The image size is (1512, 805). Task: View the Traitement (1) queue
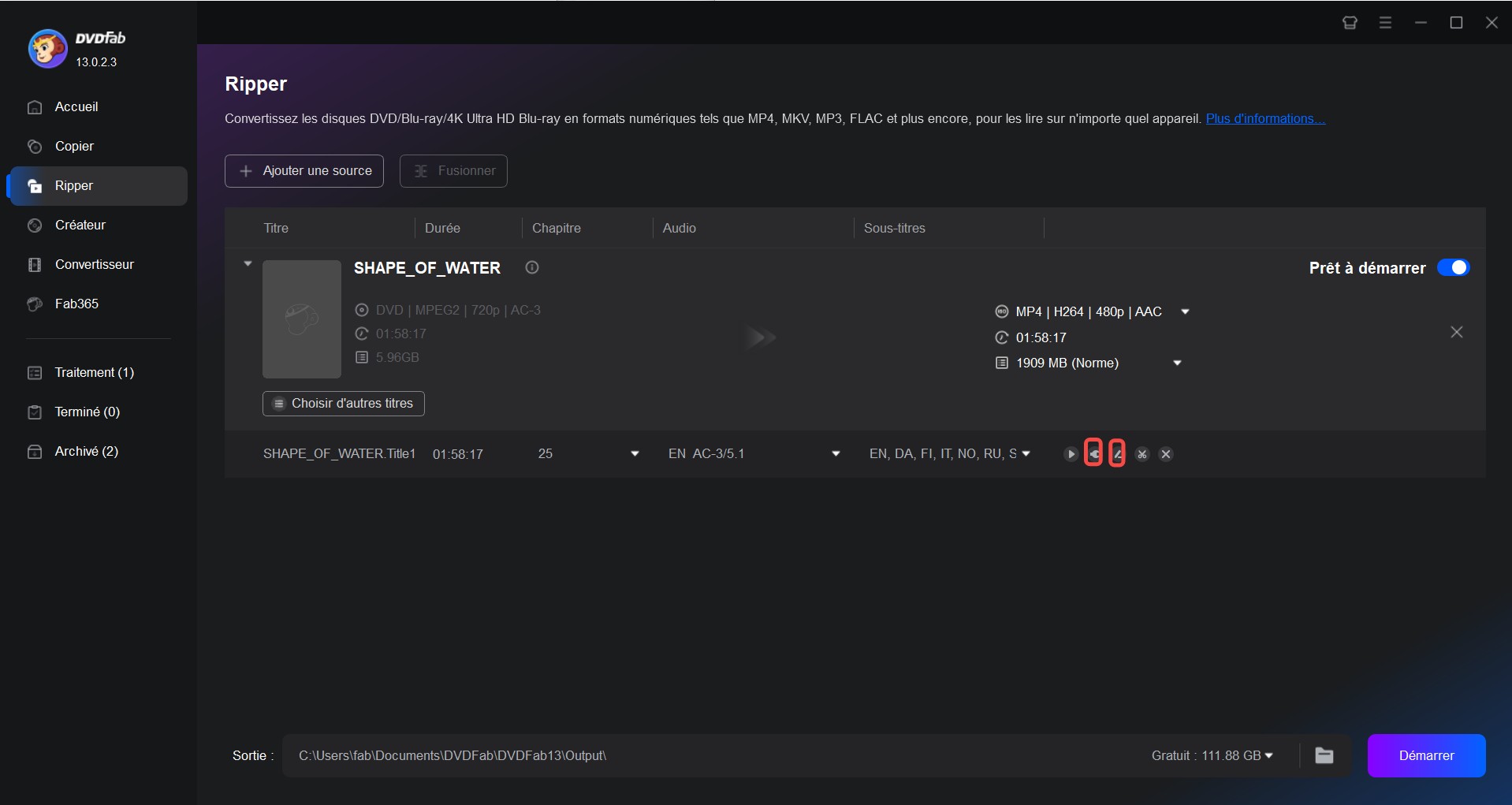pos(97,372)
